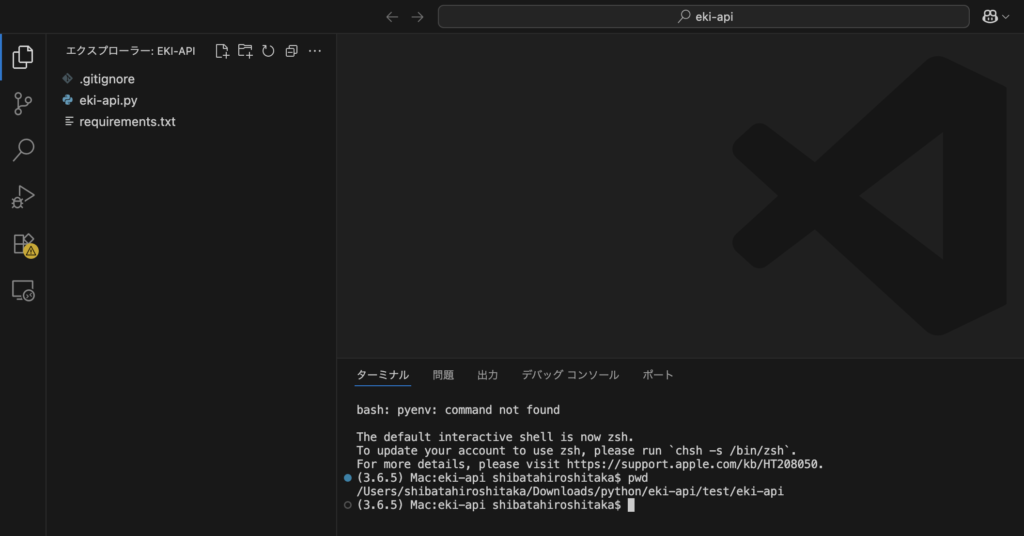
Task: Click the terminal path output line
Action: [569, 491]
